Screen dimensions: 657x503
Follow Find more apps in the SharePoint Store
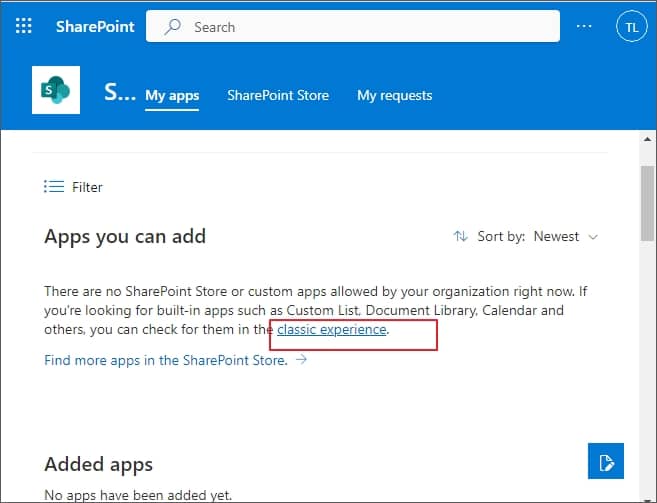pyautogui.click(x=166, y=360)
